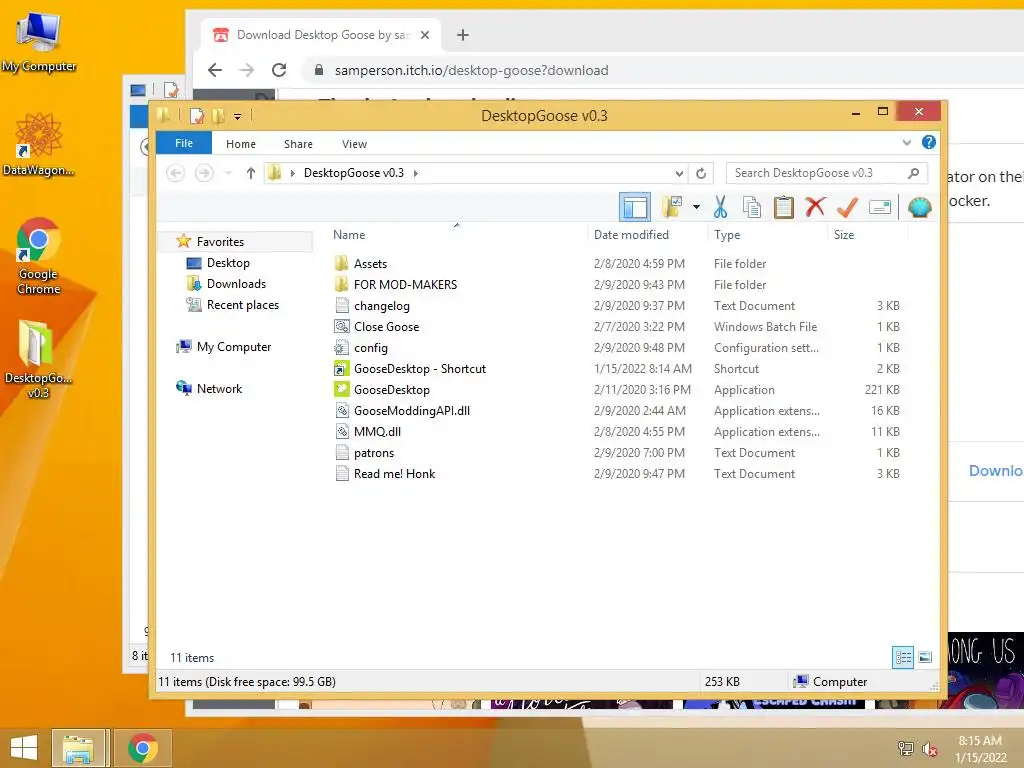The image size is (1024, 768).
Task: Open Recent places in navigation pane
Action: pyautogui.click(x=242, y=305)
